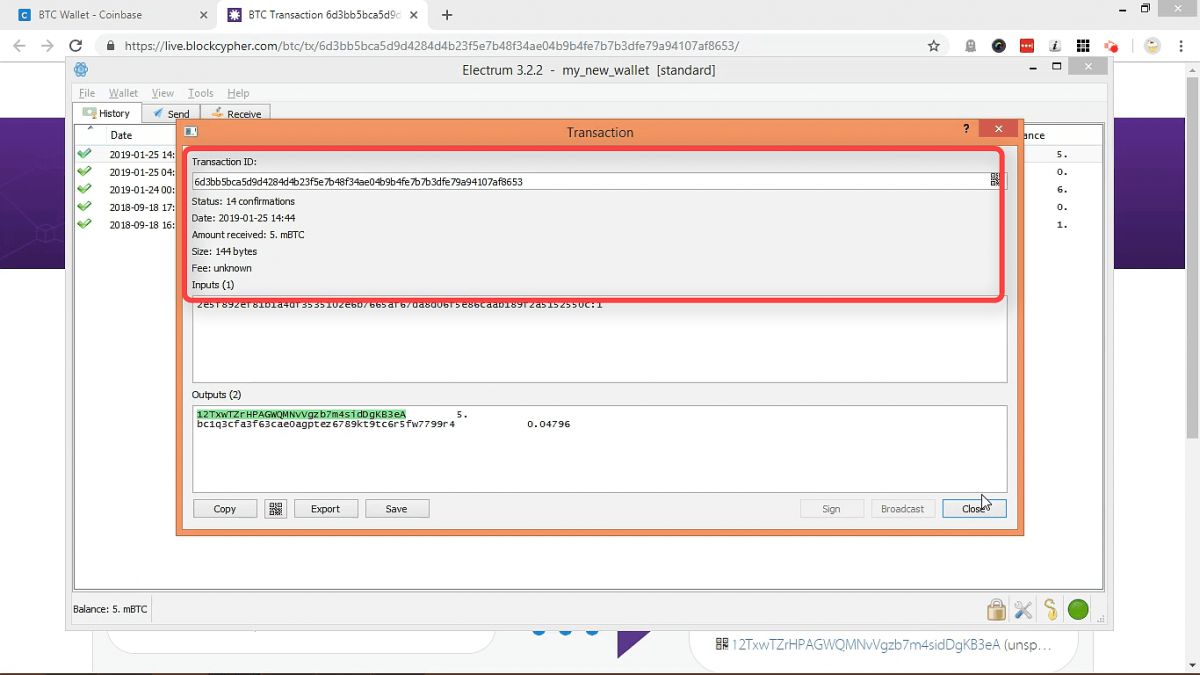Screen dimensions: 1200x675
Task: Open the Help menu in Electrum
Action: click(238, 93)
